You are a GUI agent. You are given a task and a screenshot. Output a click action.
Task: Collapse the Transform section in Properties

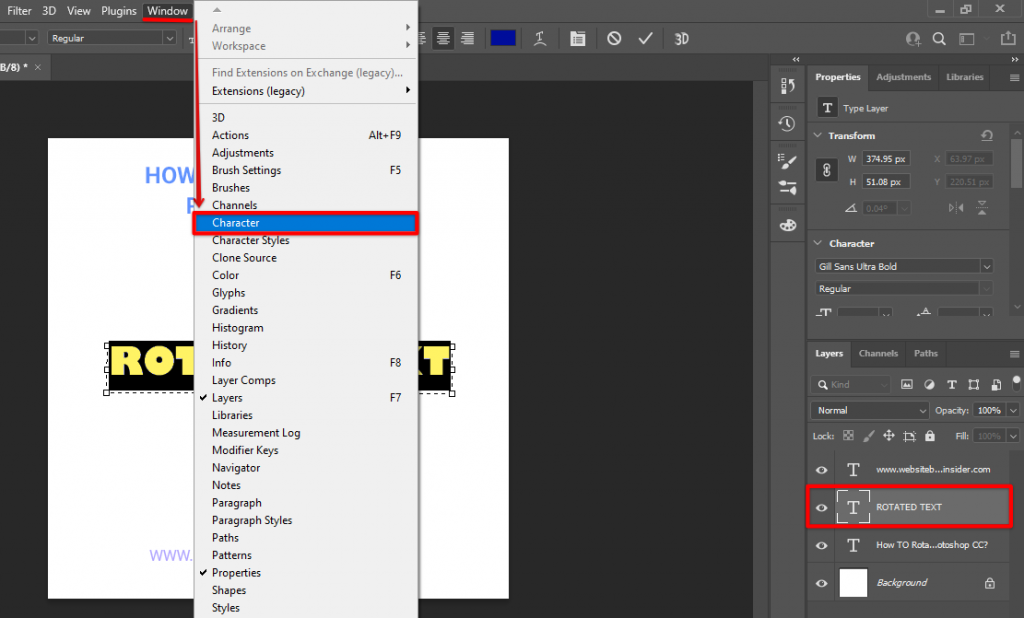(817, 135)
